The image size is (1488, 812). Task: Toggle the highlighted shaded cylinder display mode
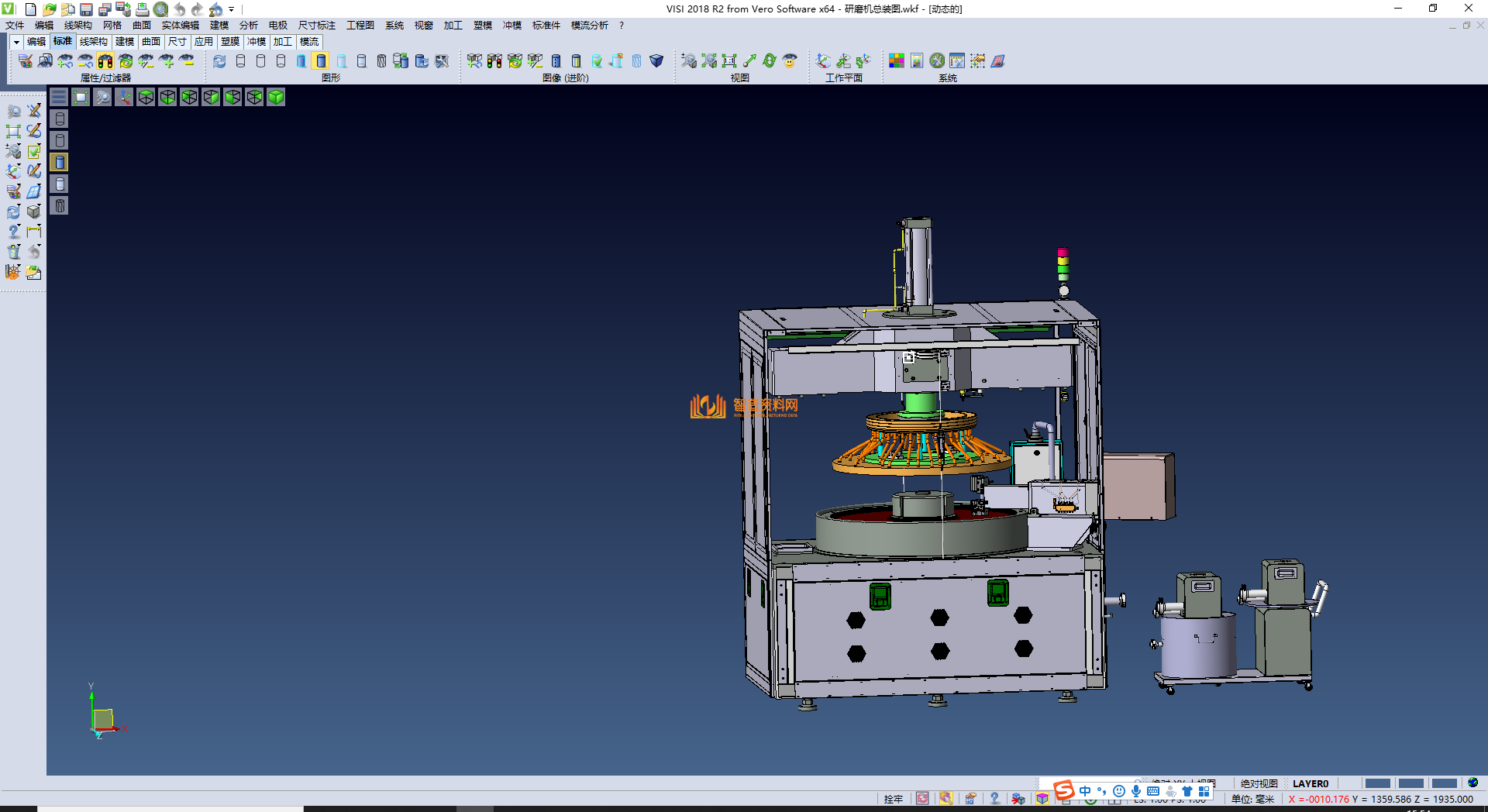click(x=321, y=60)
